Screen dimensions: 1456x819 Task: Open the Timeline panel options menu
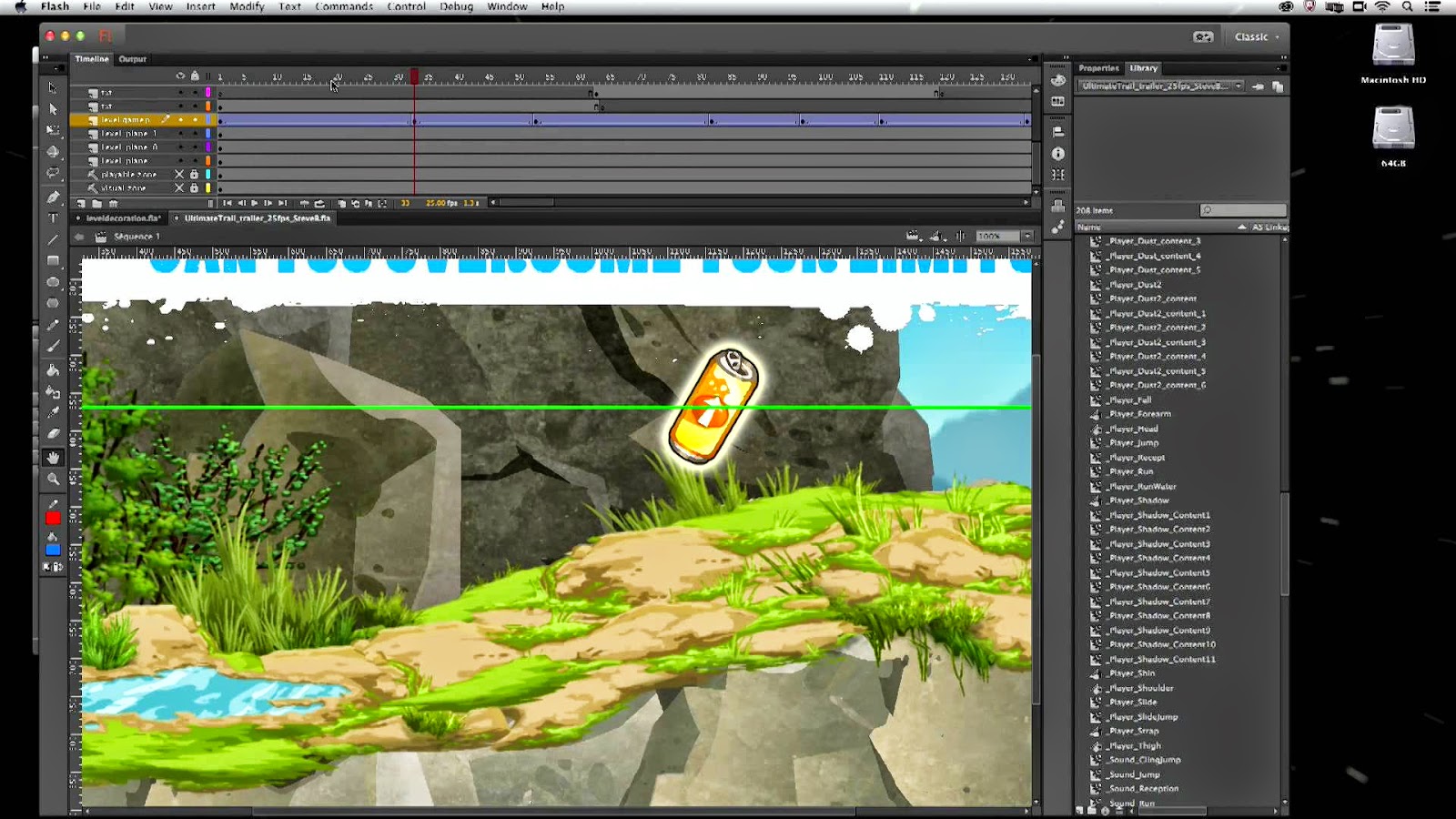click(x=1032, y=59)
